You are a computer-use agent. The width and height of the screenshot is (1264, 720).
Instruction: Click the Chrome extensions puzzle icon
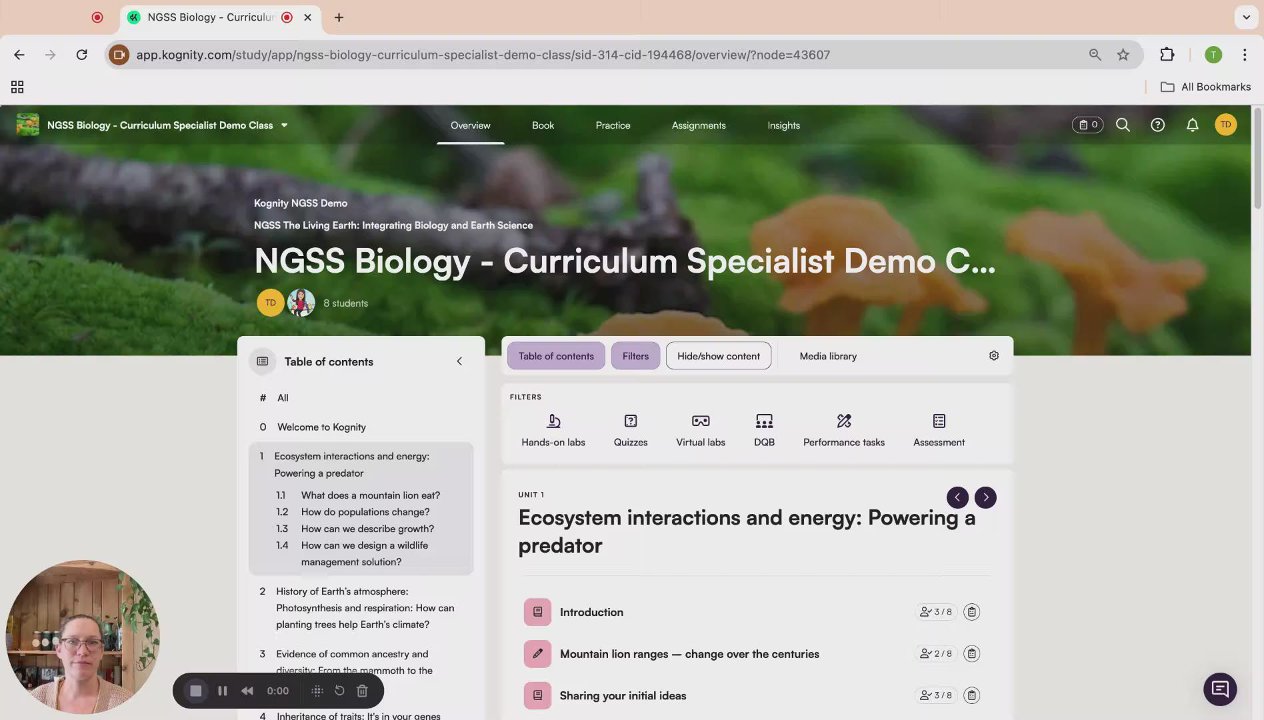pyautogui.click(x=1167, y=55)
